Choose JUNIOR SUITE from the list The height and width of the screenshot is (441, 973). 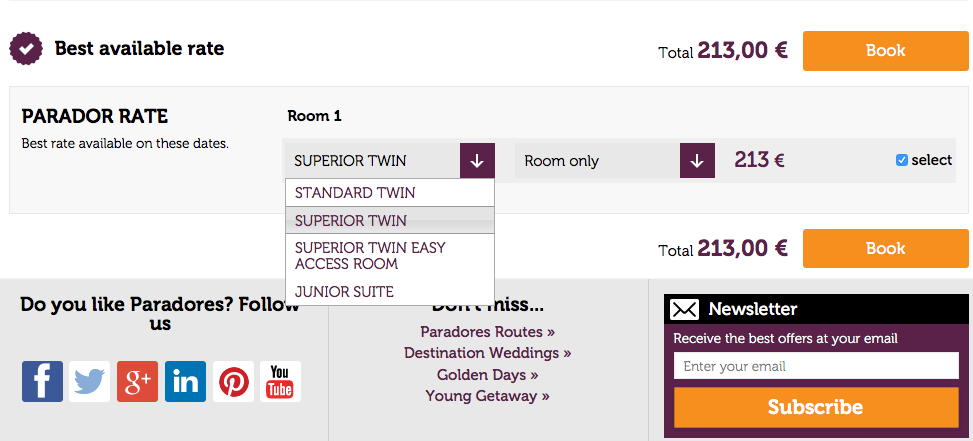390,292
